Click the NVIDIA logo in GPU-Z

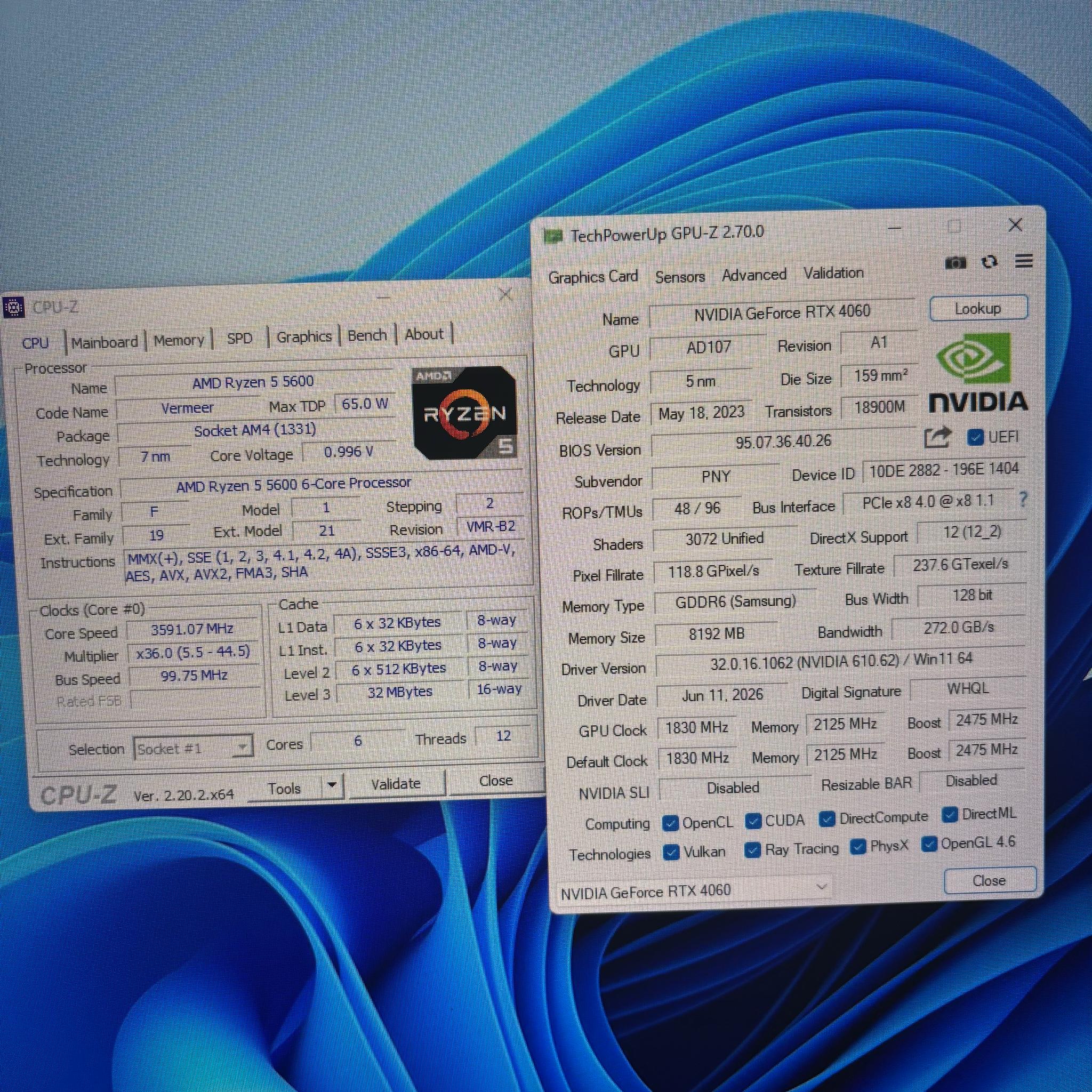(x=978, y=373)
